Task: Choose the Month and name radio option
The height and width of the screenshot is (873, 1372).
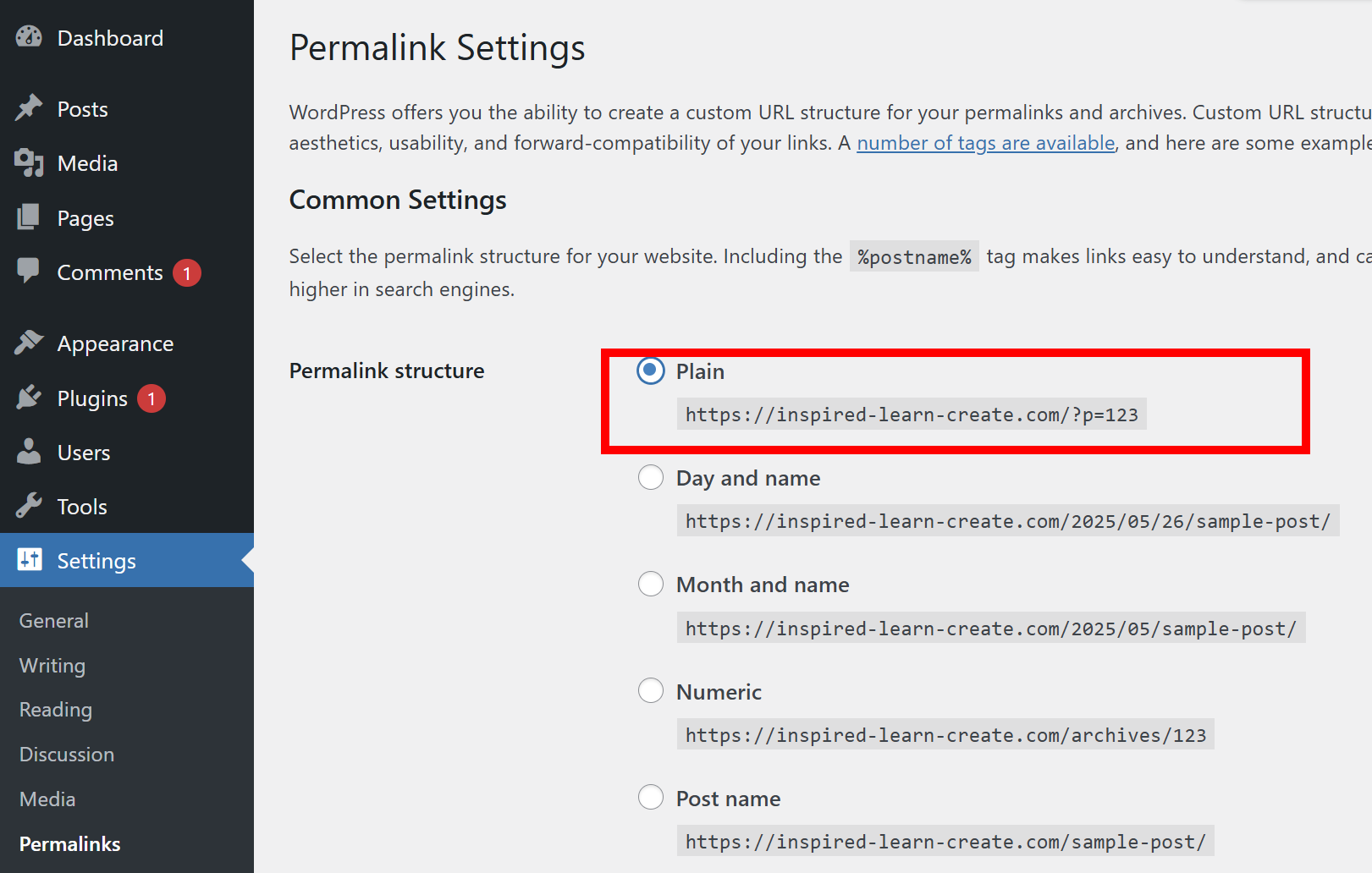Action: 651,584
